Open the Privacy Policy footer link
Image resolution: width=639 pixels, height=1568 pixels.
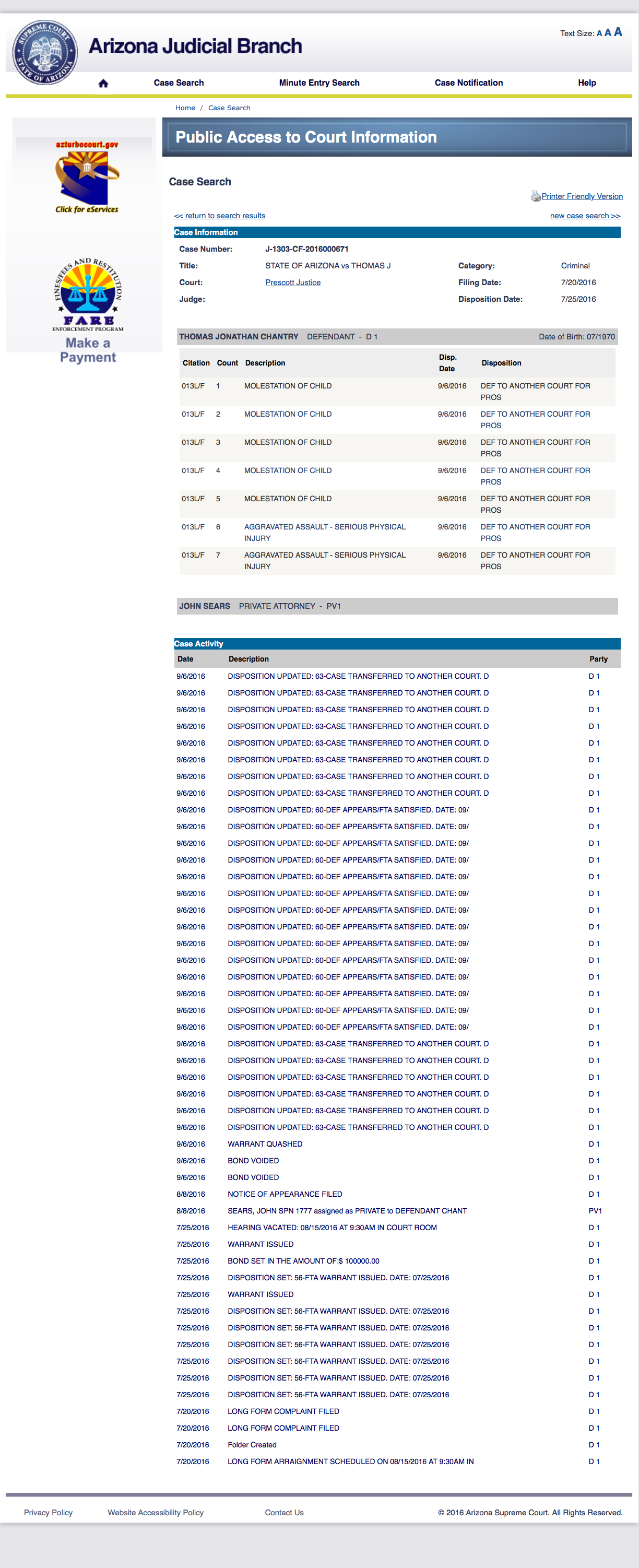pyautogui.click(x=48, y=1512)
